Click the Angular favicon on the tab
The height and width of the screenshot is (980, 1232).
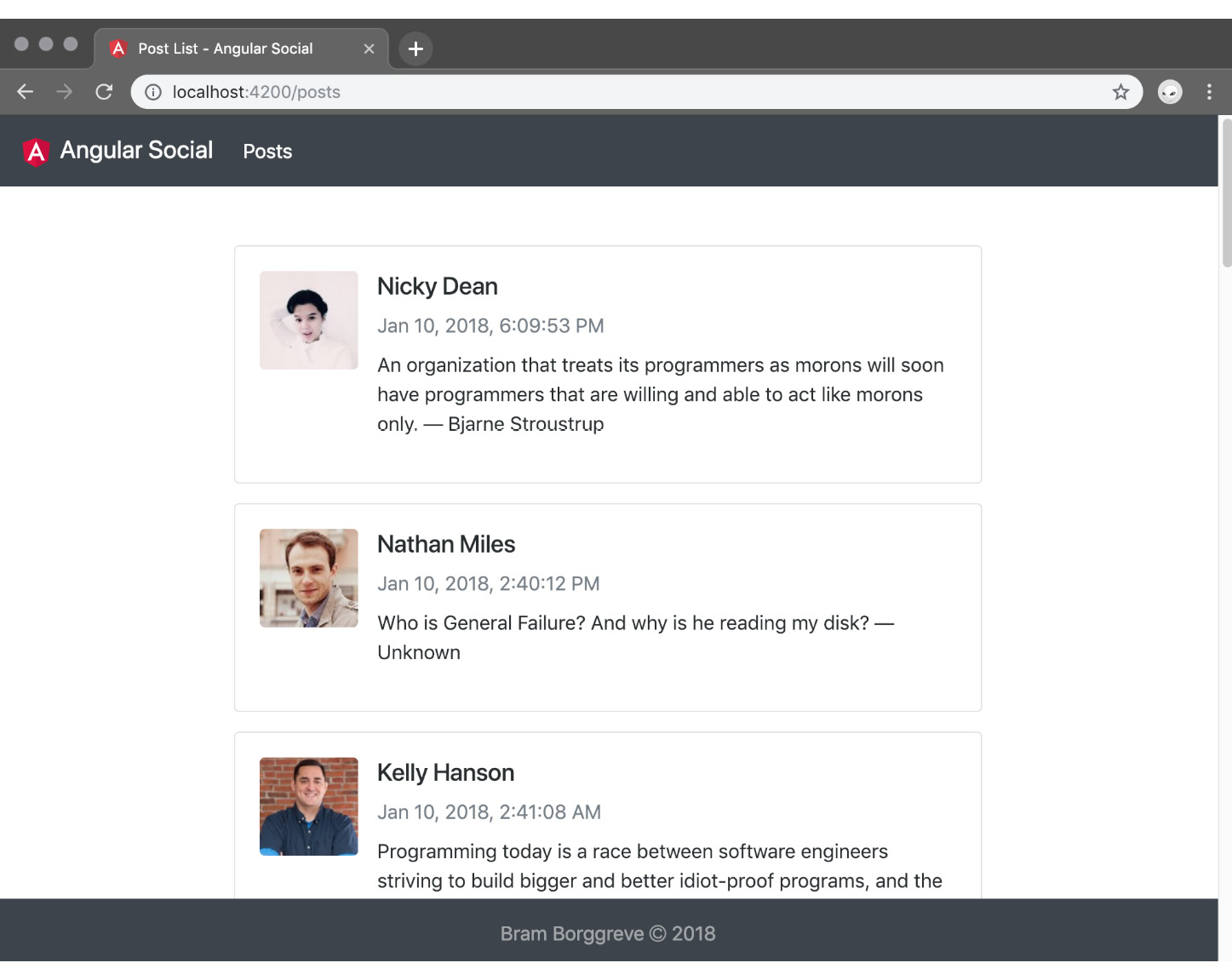[118, 49]
